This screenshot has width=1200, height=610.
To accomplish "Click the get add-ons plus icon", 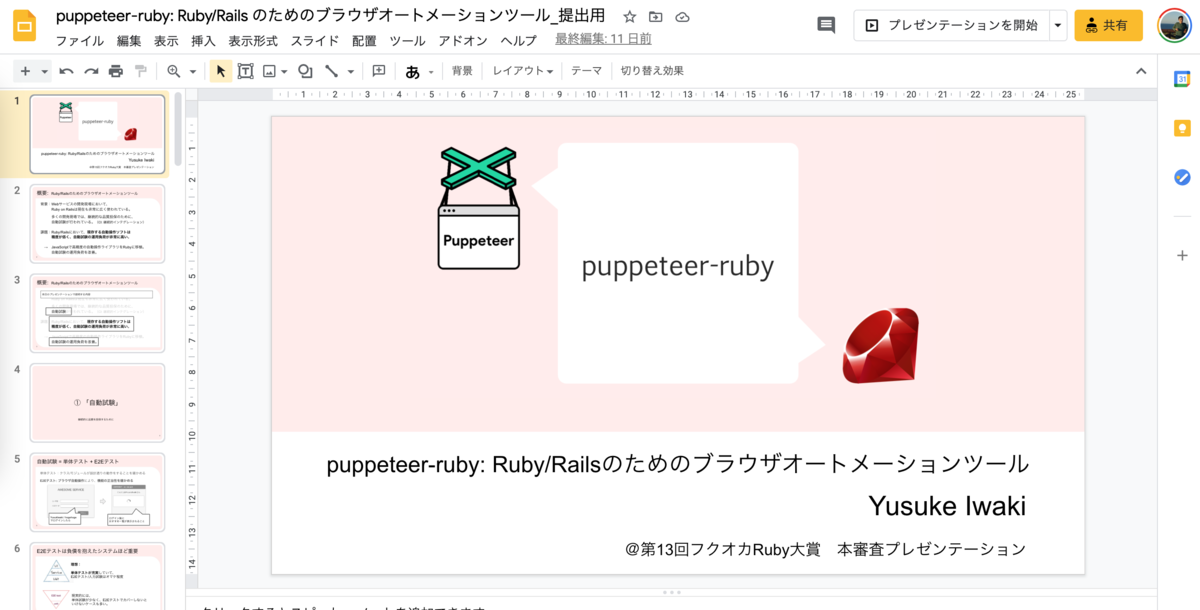I will click(1182, 255).
